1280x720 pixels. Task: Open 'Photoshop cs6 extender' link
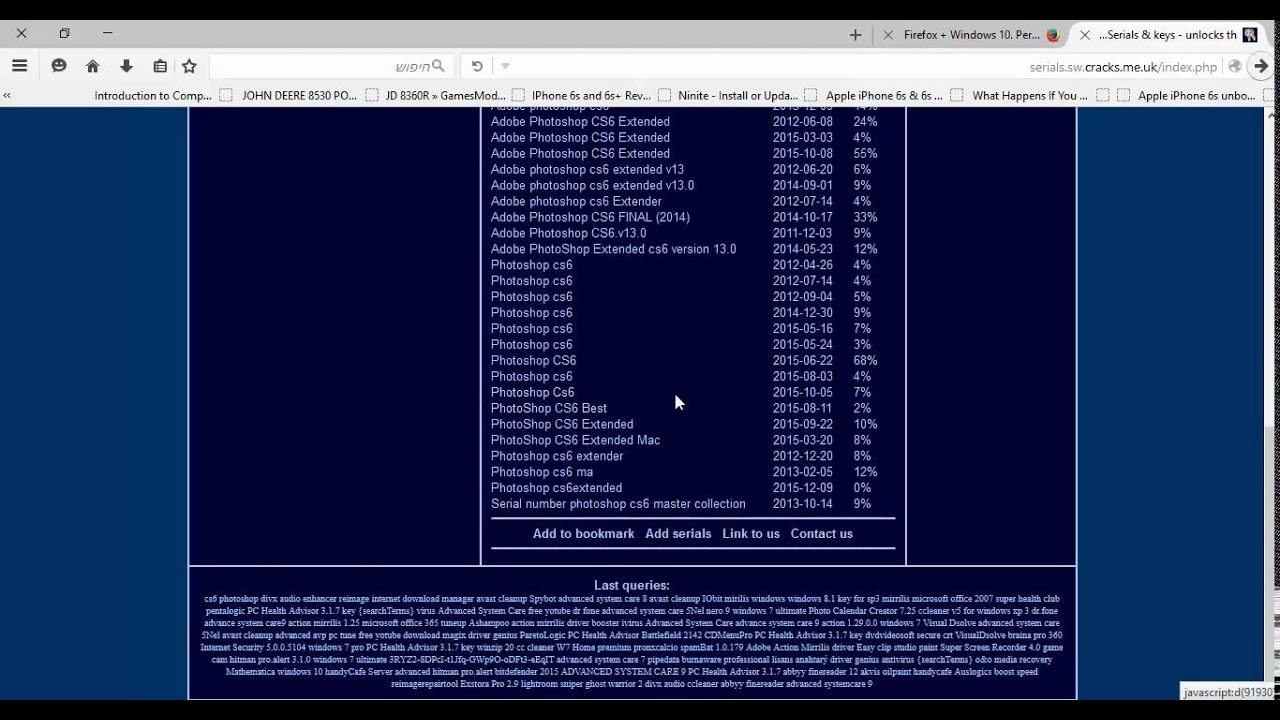pos(557,457)
